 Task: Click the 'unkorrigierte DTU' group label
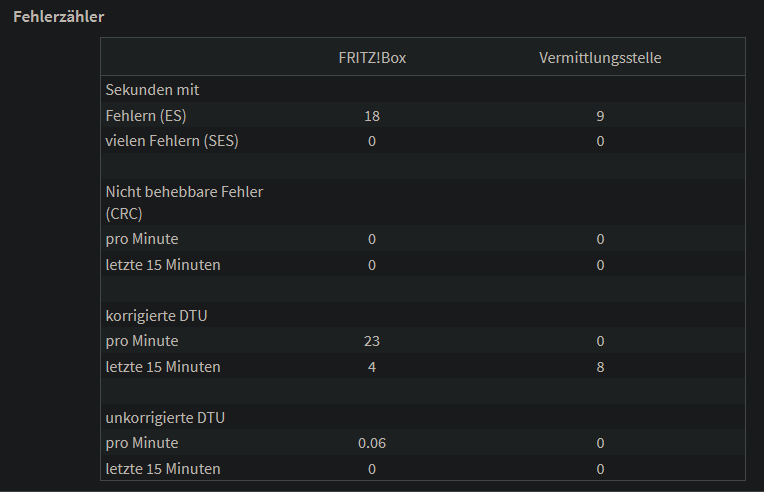pos(165,418)
